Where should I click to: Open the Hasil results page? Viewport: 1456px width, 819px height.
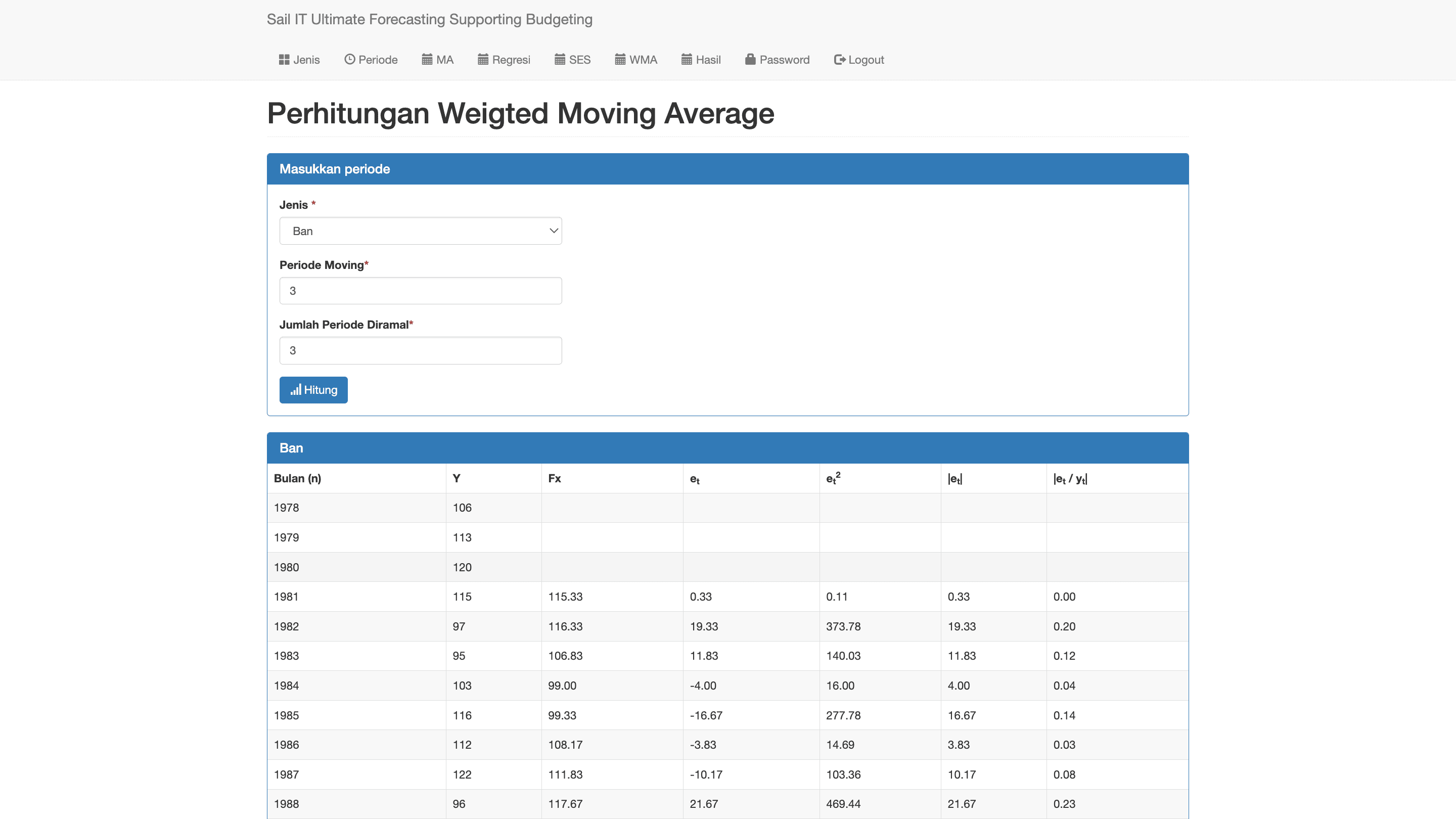(x=701, y=60)
